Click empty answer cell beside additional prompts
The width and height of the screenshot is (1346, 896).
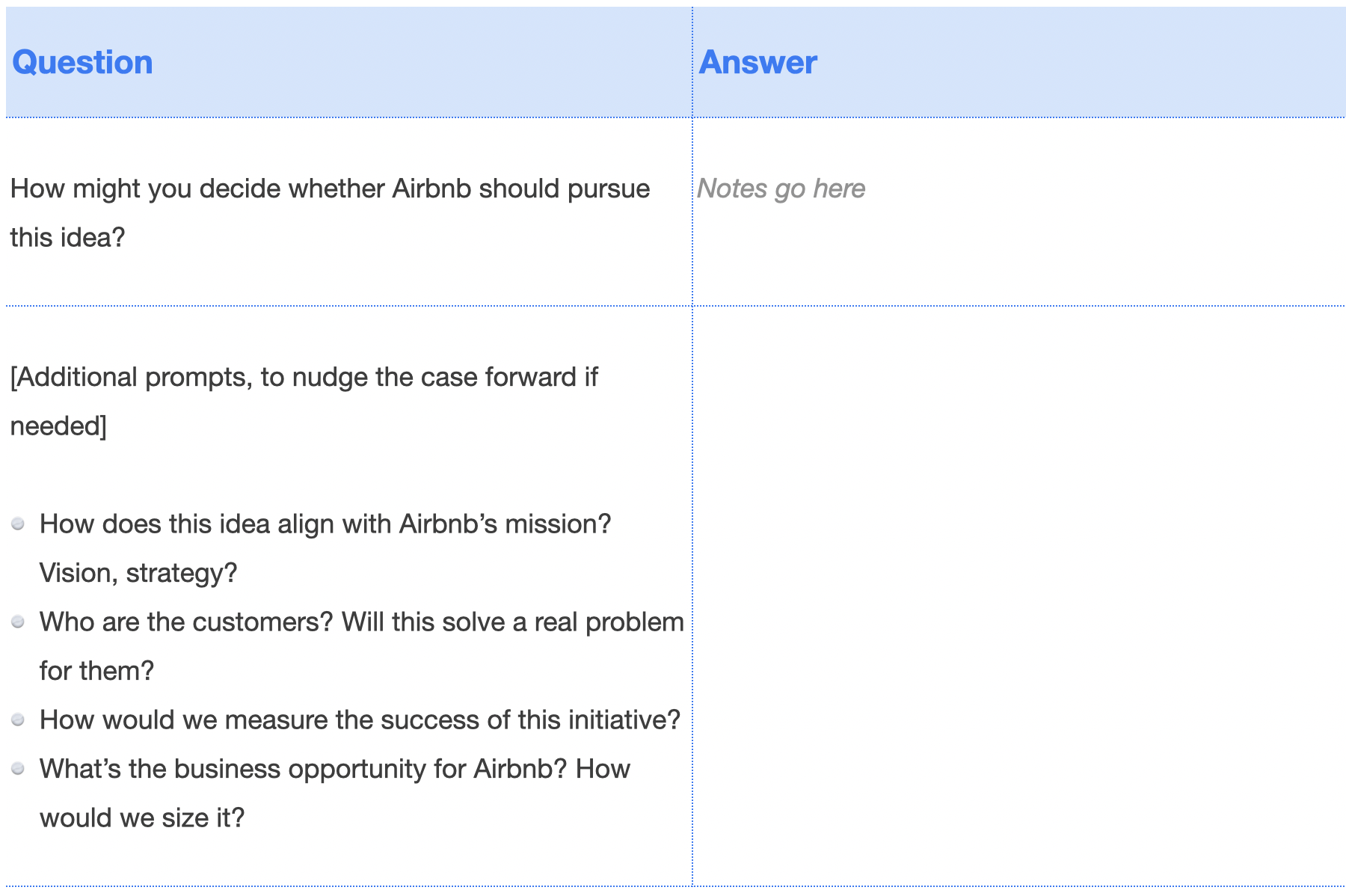point(1017,595)
